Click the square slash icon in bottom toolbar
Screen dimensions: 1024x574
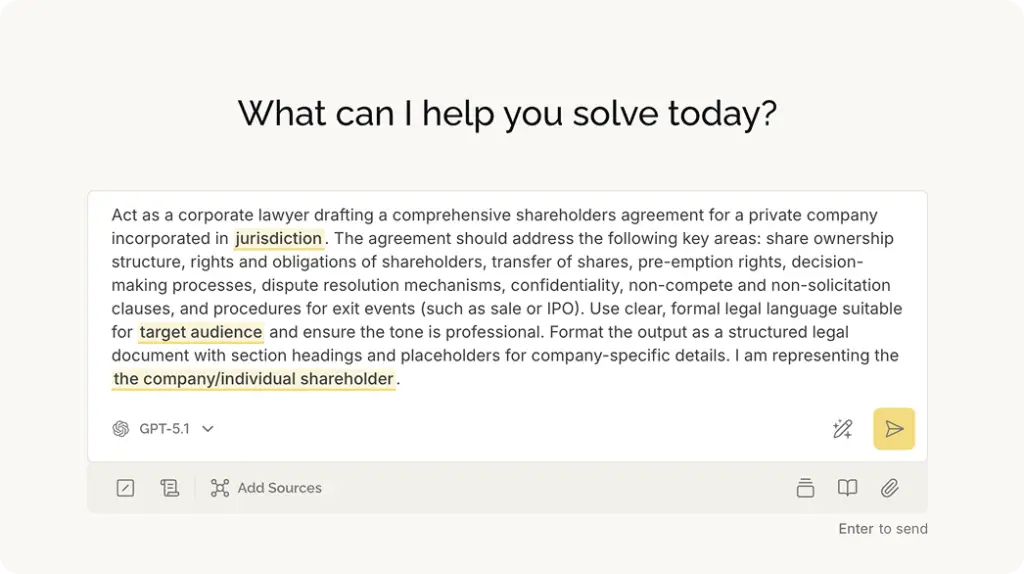[125, 488]
